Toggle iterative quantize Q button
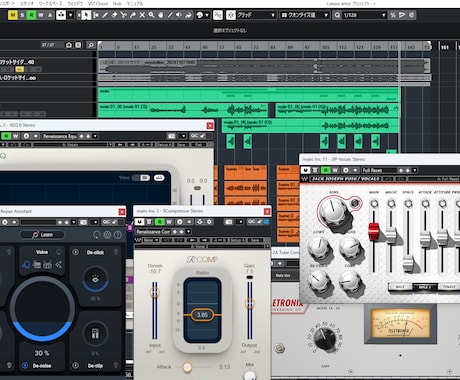 click(x=337, y=15)
